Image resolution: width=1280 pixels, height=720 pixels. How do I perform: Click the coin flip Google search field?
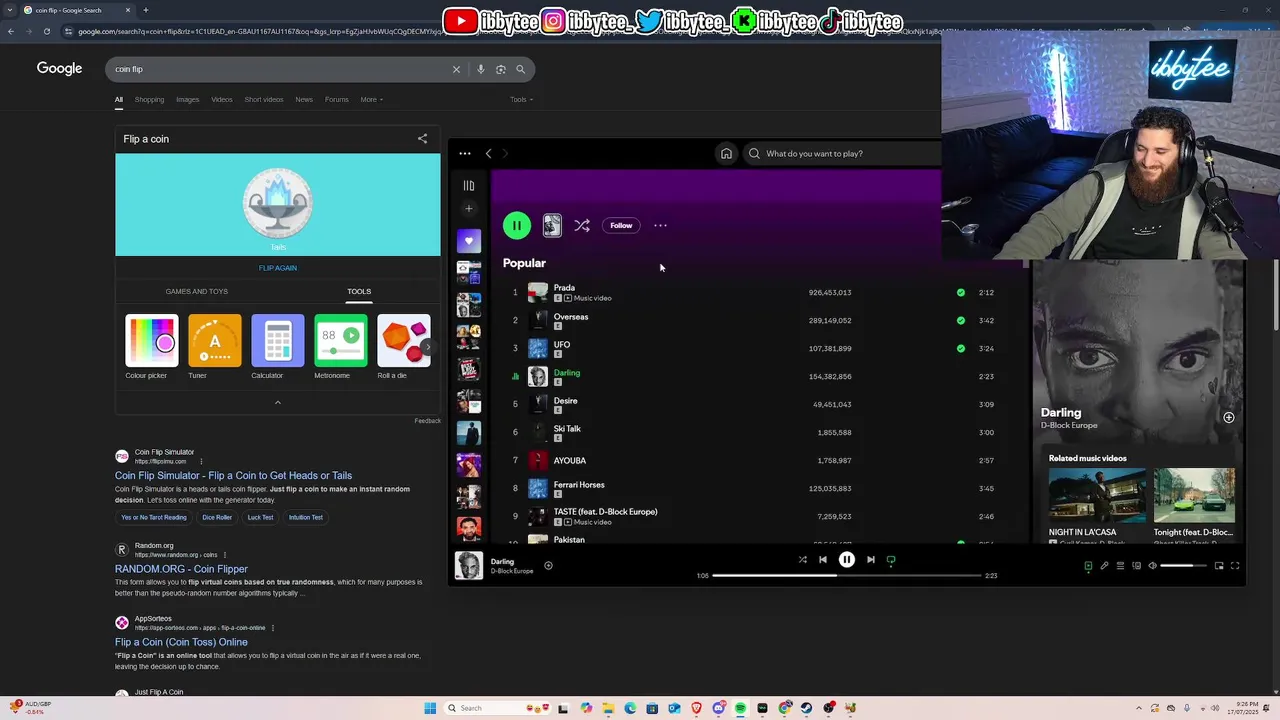(280, 69)
